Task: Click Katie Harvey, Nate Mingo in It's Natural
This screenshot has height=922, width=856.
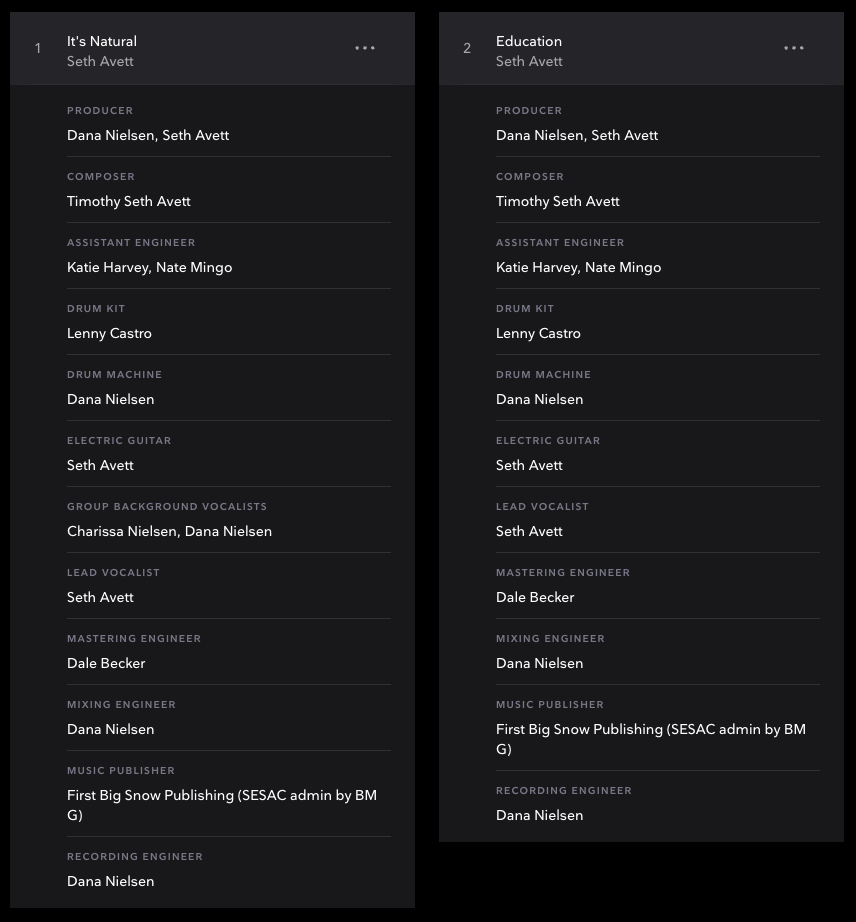Action: point(149,268)
